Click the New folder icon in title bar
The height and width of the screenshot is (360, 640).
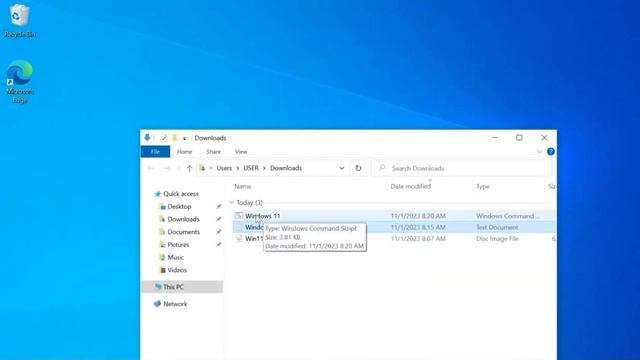(x=174, y=138)
